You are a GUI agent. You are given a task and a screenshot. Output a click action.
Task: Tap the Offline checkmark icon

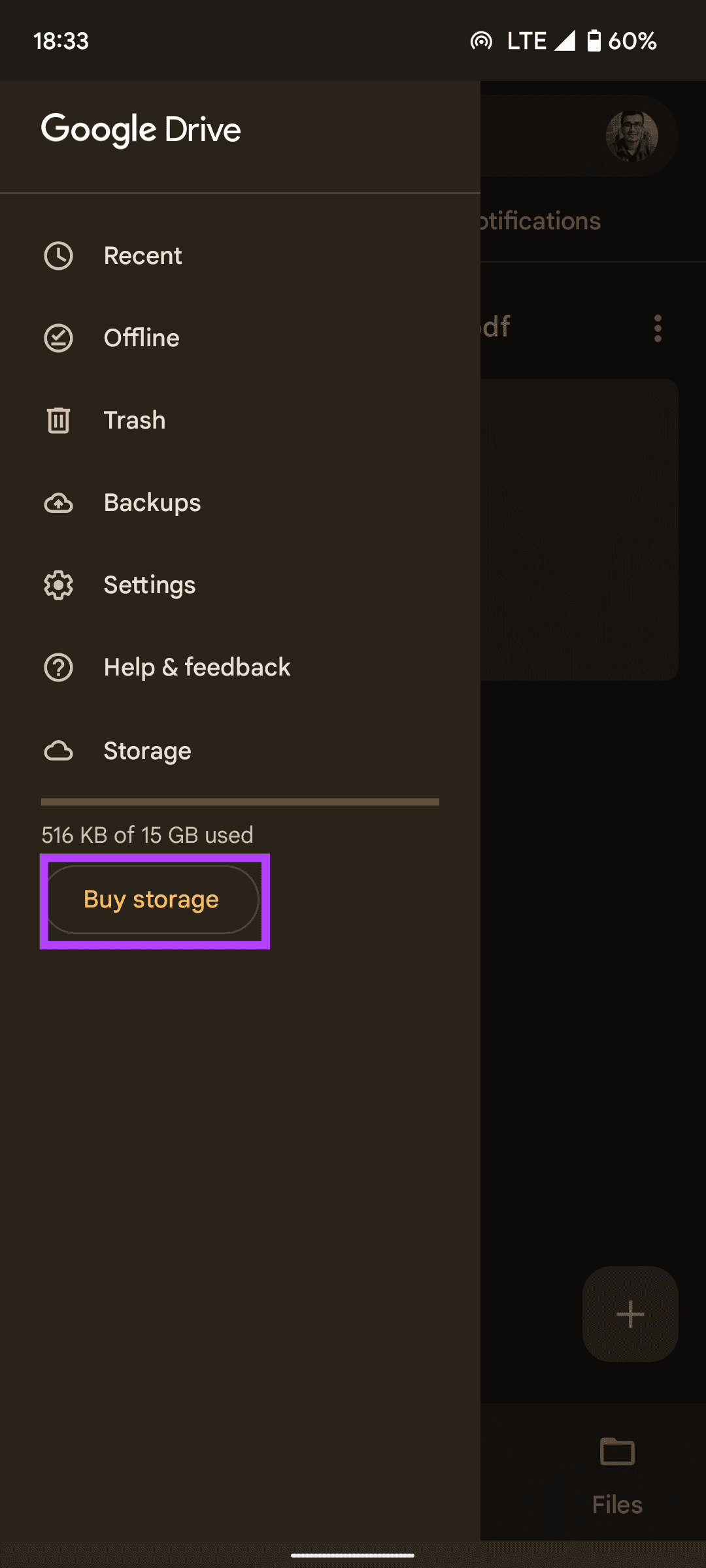pos(58,338)
